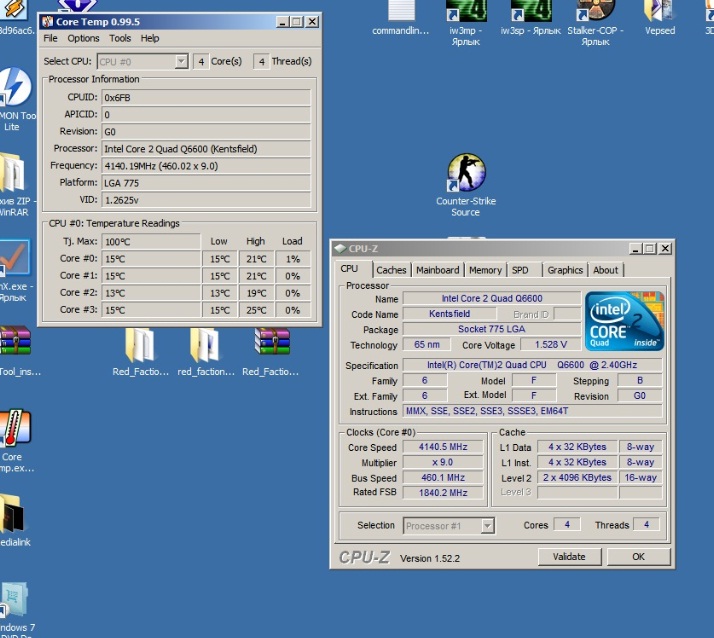The image size is (714, 638).
Task: Minimize the Core Temp window
Action: click(x=282, y=22)
